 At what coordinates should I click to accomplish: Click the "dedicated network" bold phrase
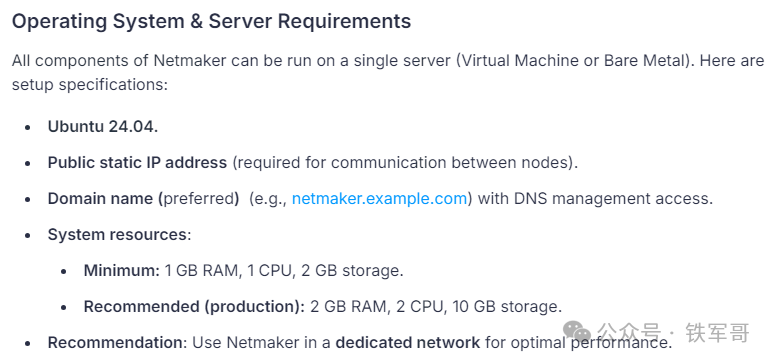408,343
